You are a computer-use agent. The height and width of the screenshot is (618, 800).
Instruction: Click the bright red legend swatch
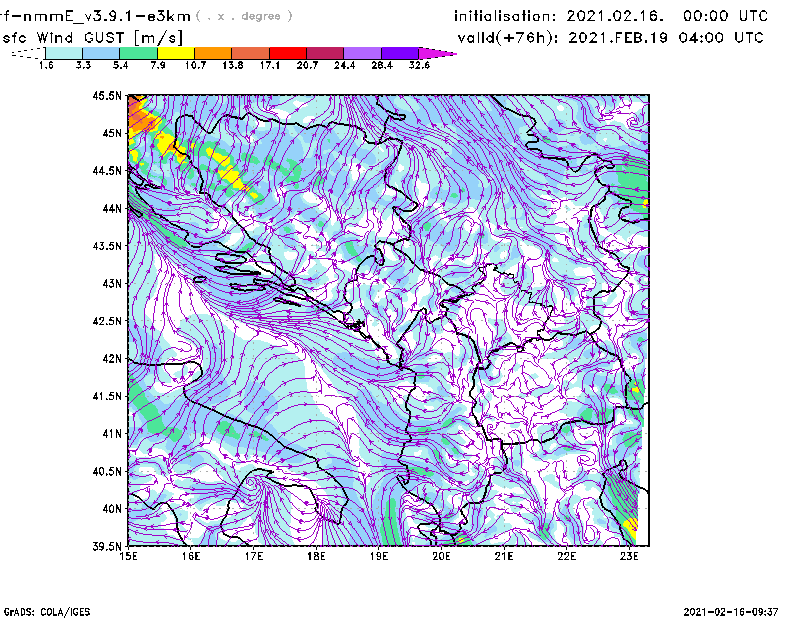[288, 53]
